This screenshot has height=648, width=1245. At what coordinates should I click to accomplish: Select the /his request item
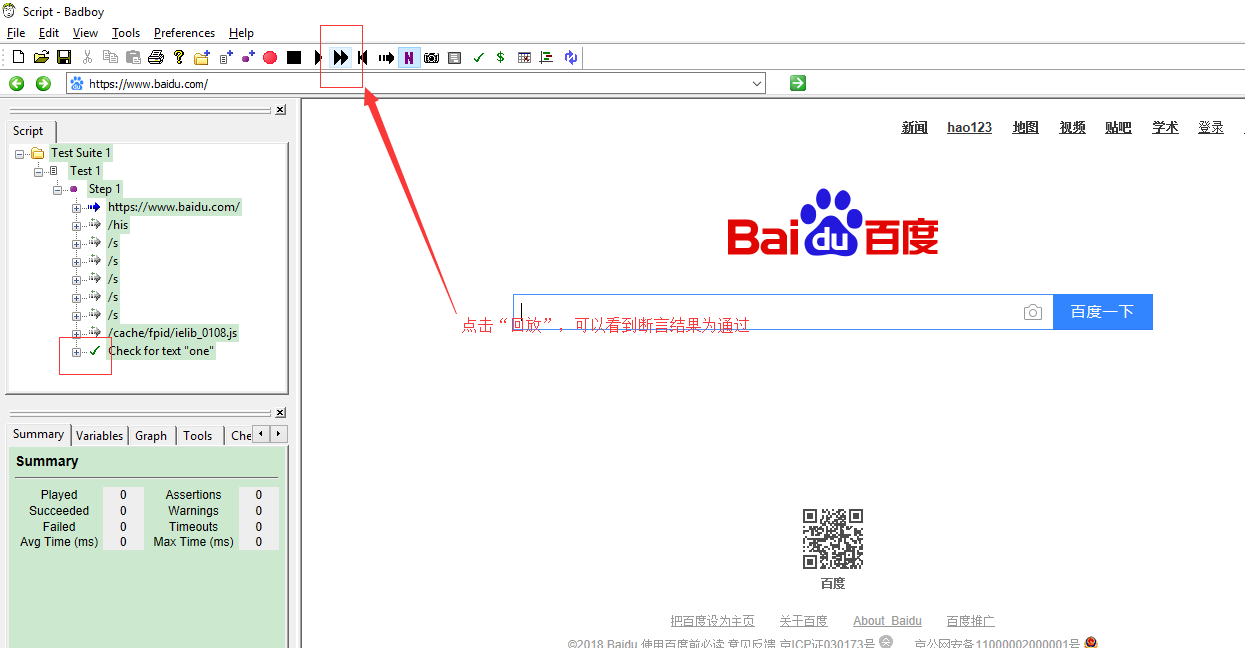[x=118, y=225]
